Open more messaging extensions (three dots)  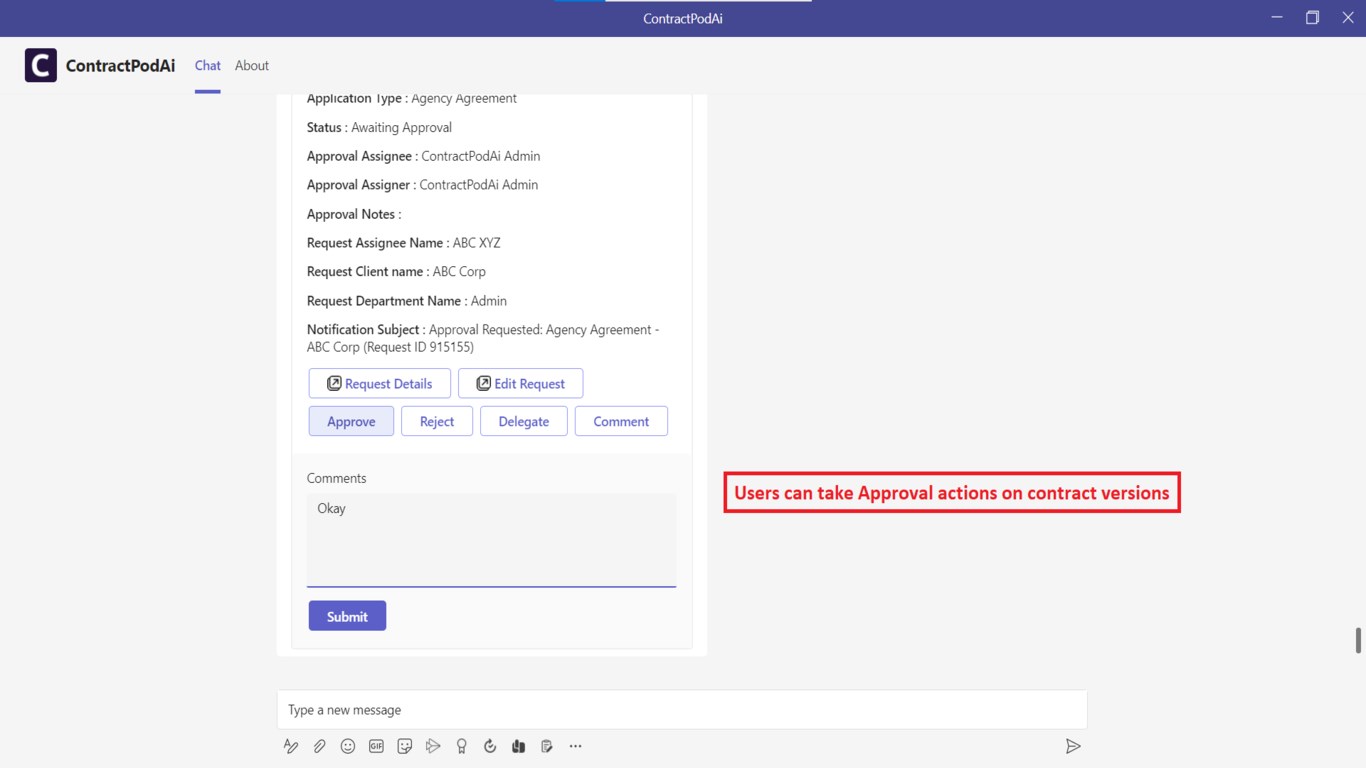(x=575, y=746)
